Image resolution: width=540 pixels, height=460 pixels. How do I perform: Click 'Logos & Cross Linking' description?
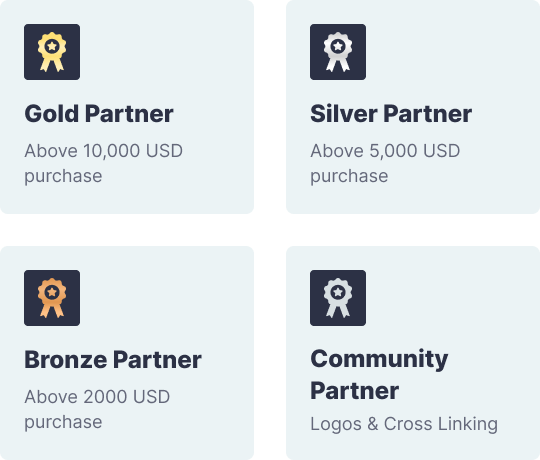(404, 424)
